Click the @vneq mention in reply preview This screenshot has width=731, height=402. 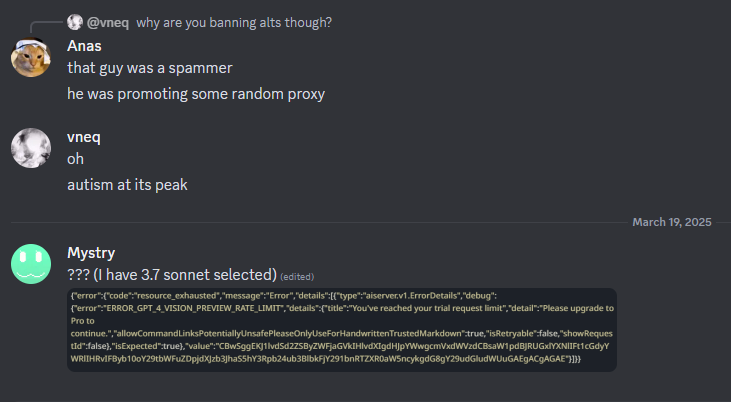[108, 22]
